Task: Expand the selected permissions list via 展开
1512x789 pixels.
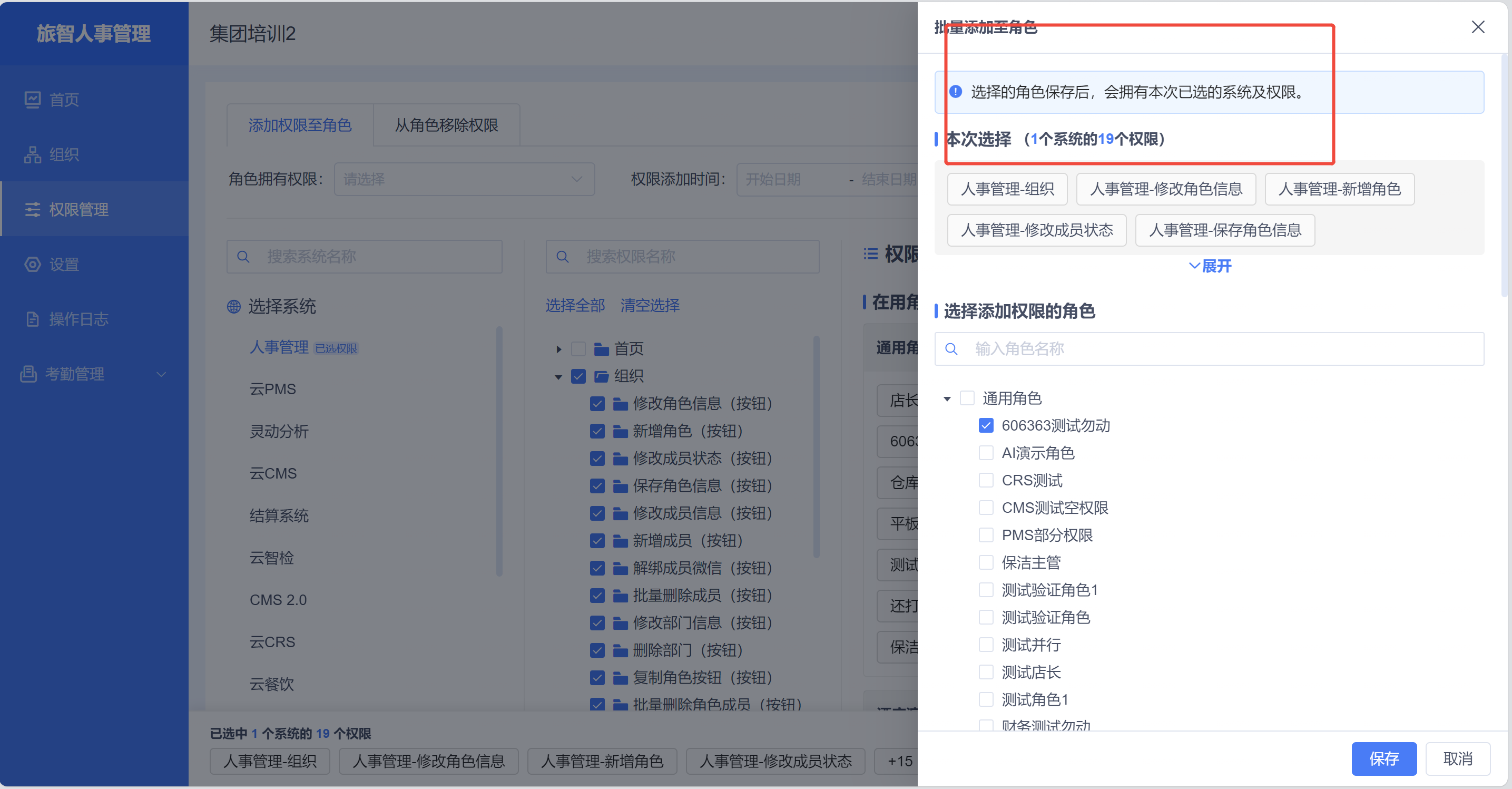Action: tap(1210, 267)
